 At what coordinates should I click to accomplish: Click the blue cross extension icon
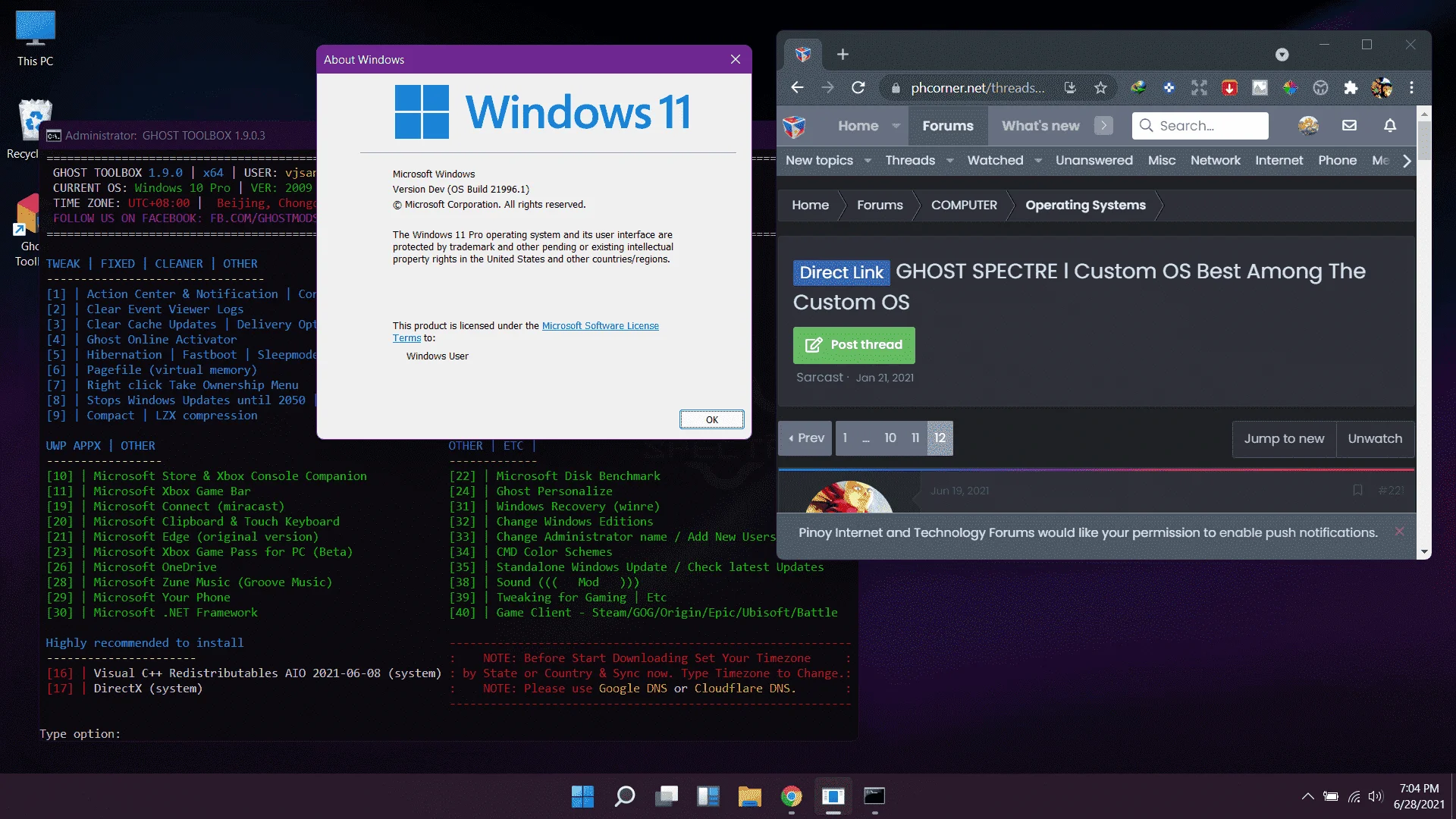coord(1169,88)
